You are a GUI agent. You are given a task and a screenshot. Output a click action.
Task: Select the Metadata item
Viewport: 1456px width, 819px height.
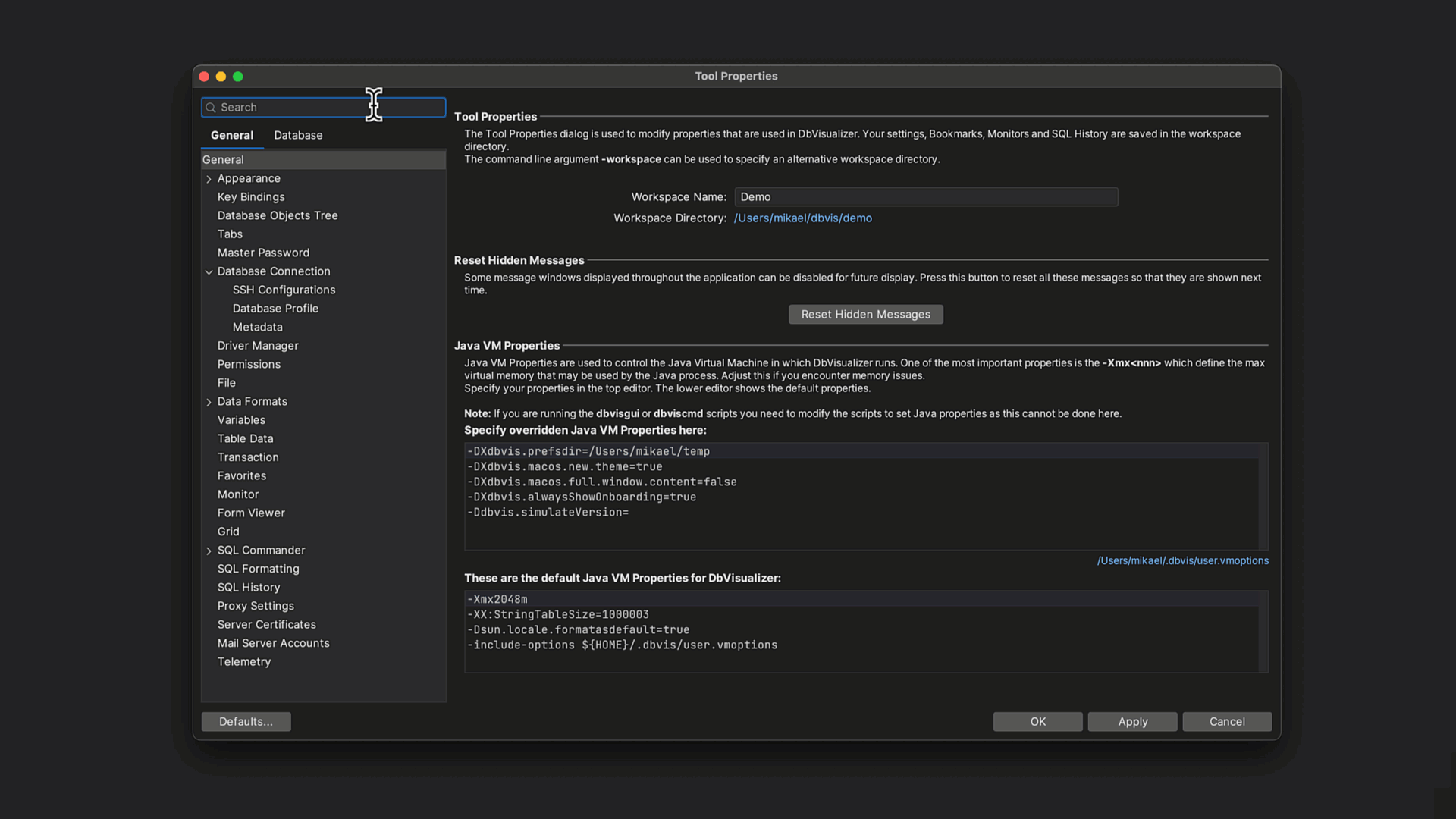257,327
